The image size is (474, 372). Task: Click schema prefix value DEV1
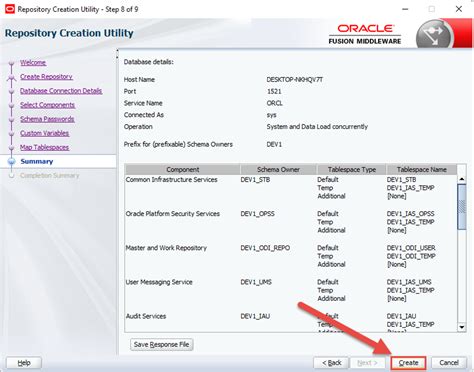(x=274, y=144)
